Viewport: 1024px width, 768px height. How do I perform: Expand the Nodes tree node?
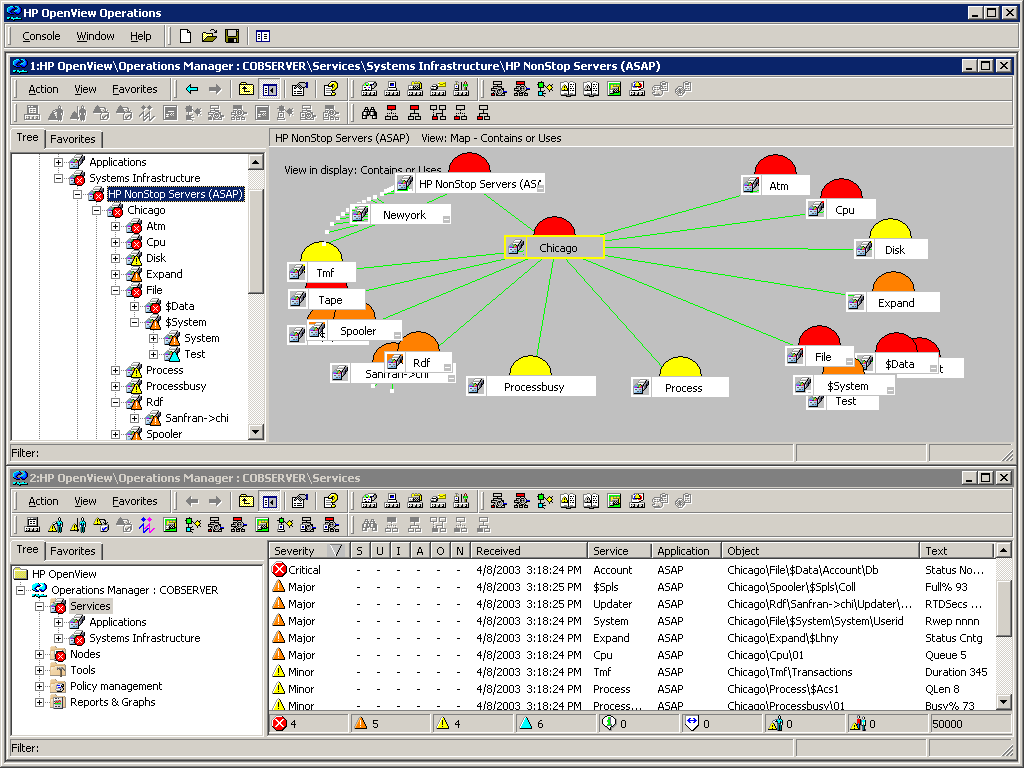[39, 654]
